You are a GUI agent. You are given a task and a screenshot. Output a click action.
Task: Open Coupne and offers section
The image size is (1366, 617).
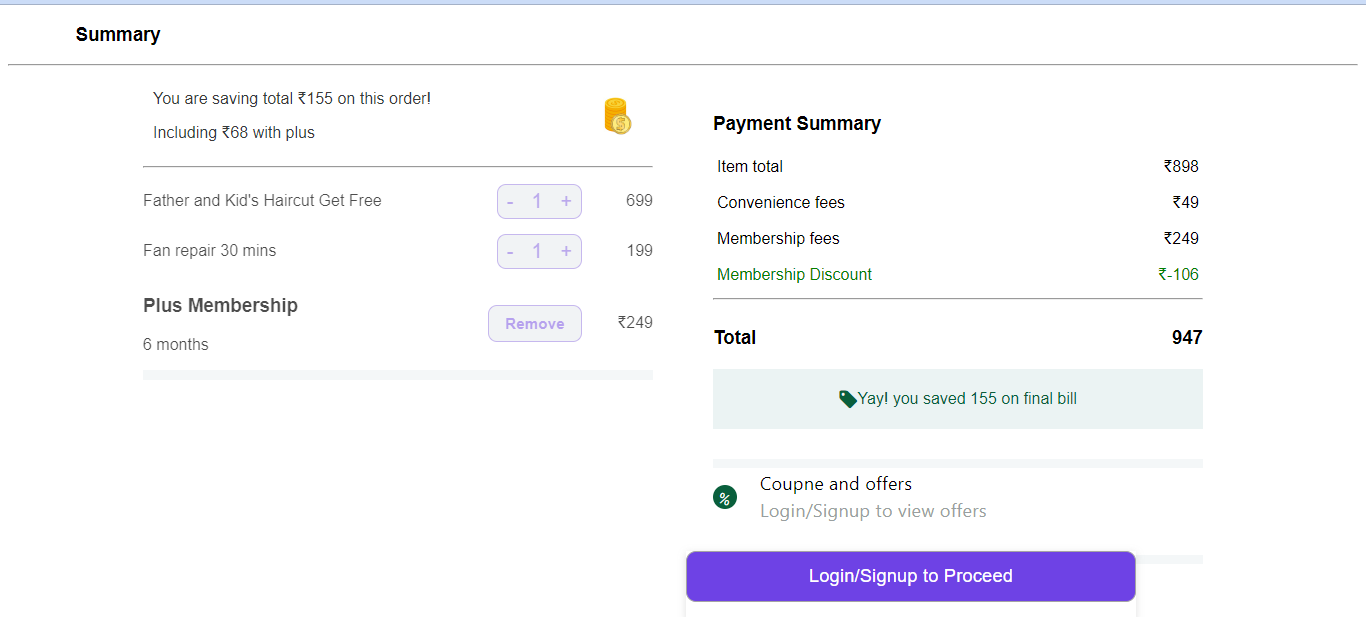pos(836,484)
